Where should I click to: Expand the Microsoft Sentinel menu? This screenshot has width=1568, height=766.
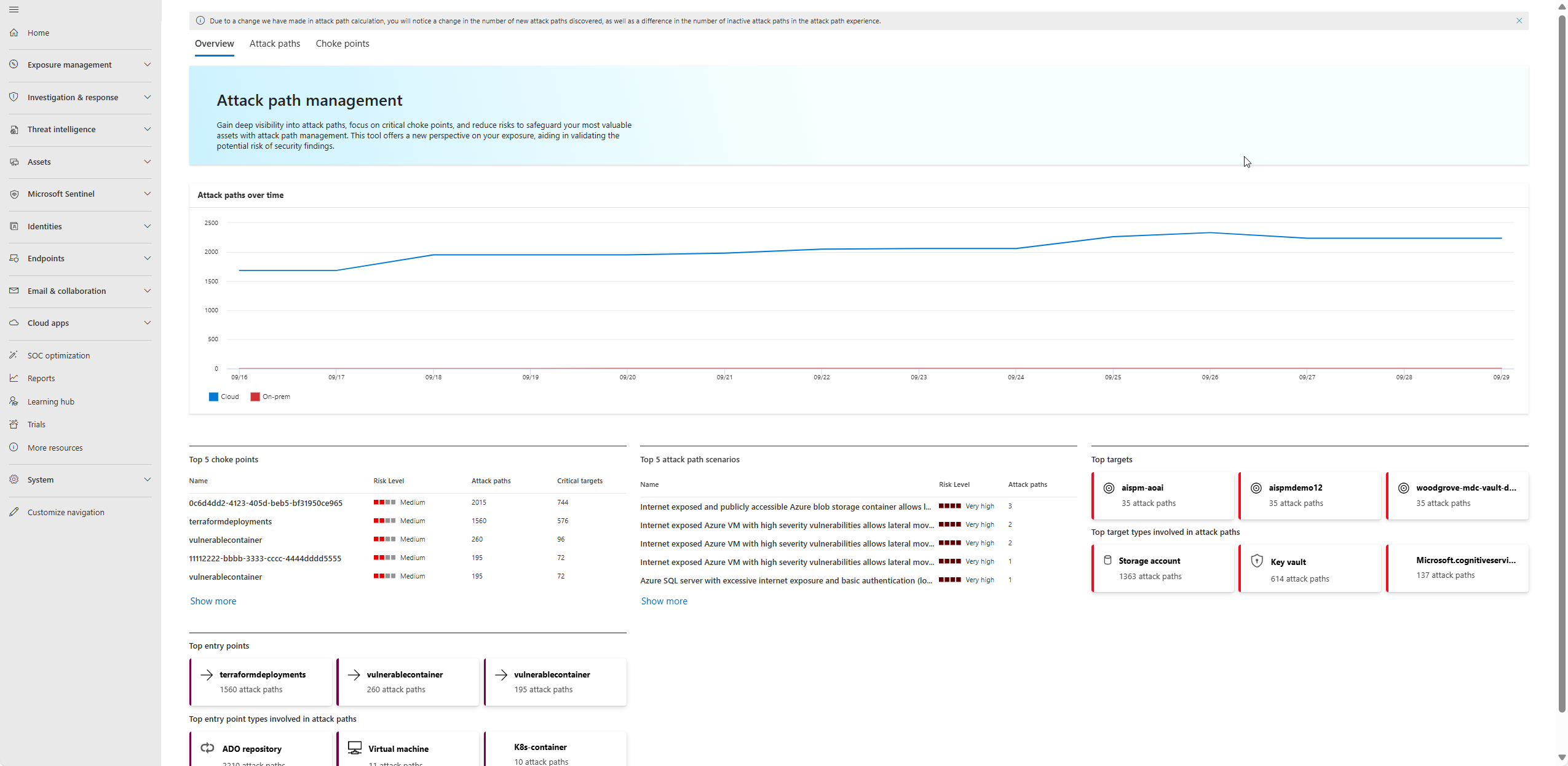pyautogui.click(x=147, y=194)
